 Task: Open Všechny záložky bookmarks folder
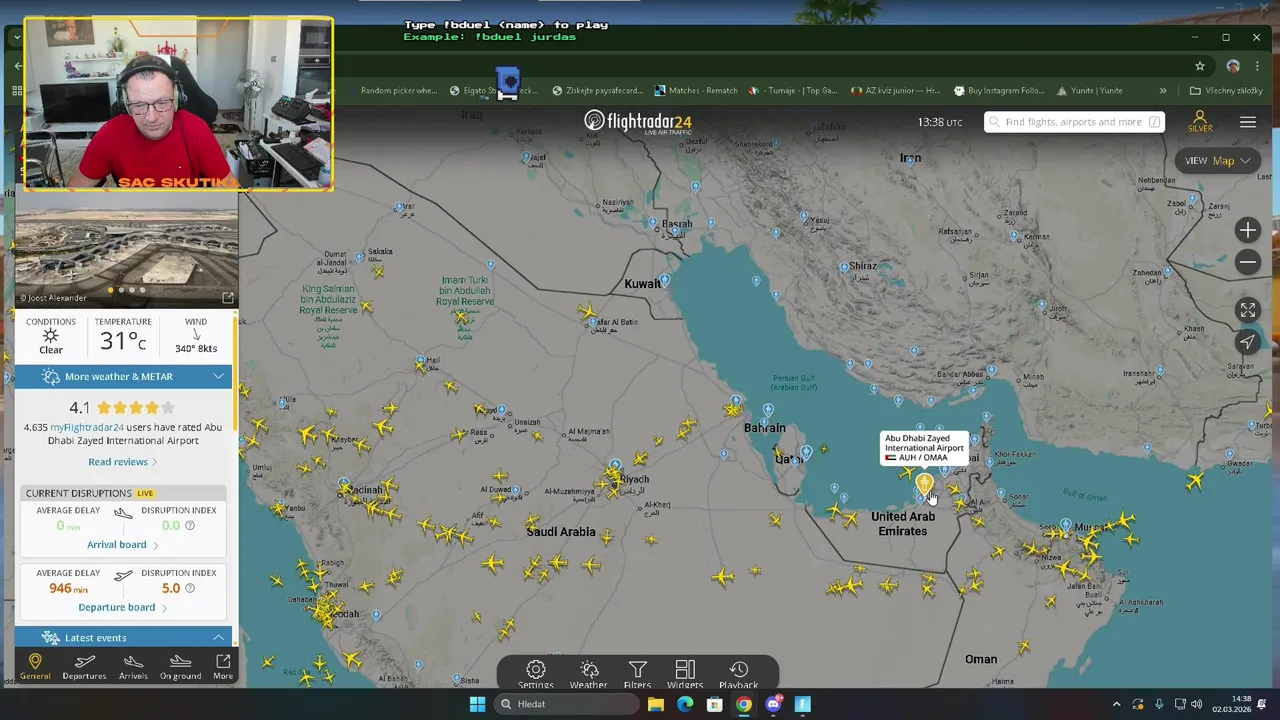click(x=1226, y=90)
